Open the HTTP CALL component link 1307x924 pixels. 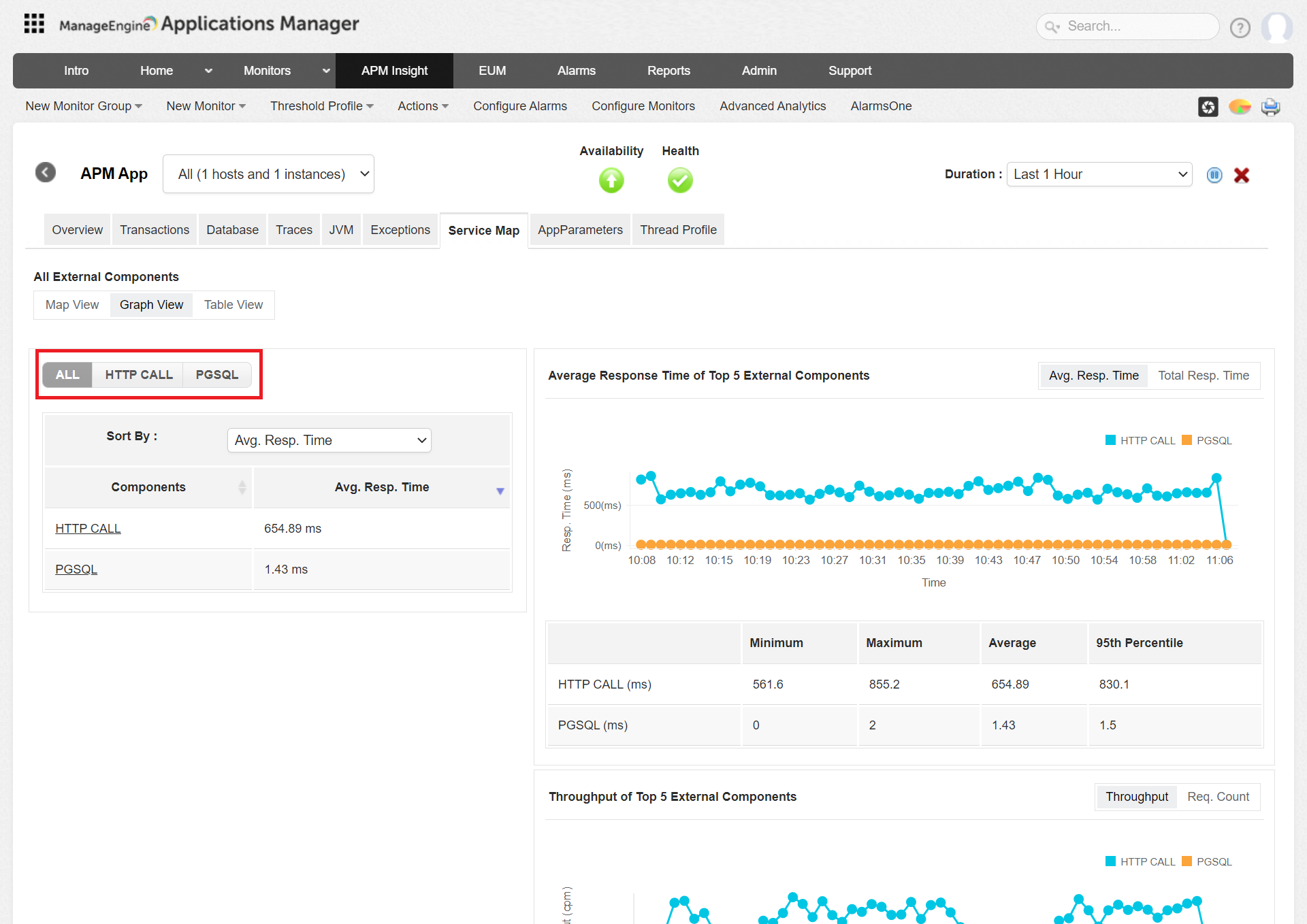pyautogui.click(x=88, y=529)
